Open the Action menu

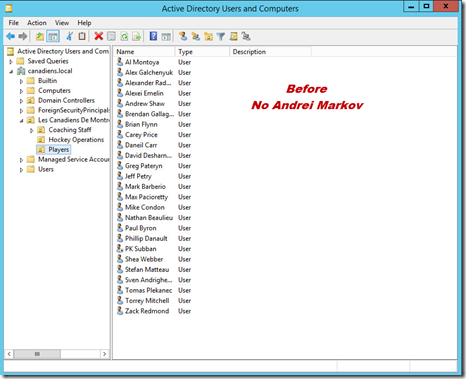click(37, 23)
